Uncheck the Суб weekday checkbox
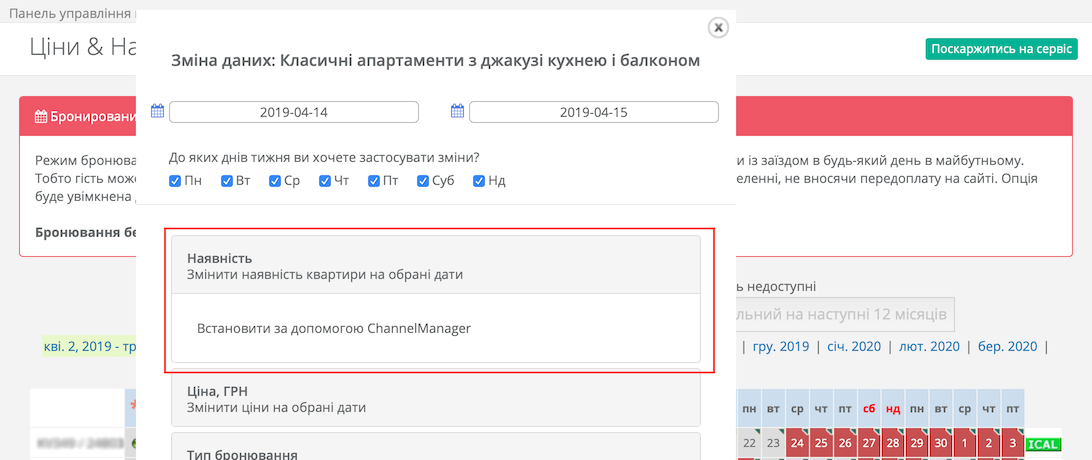The width and height of the screenshot is (1092, 460). click(x=423, y=181)
